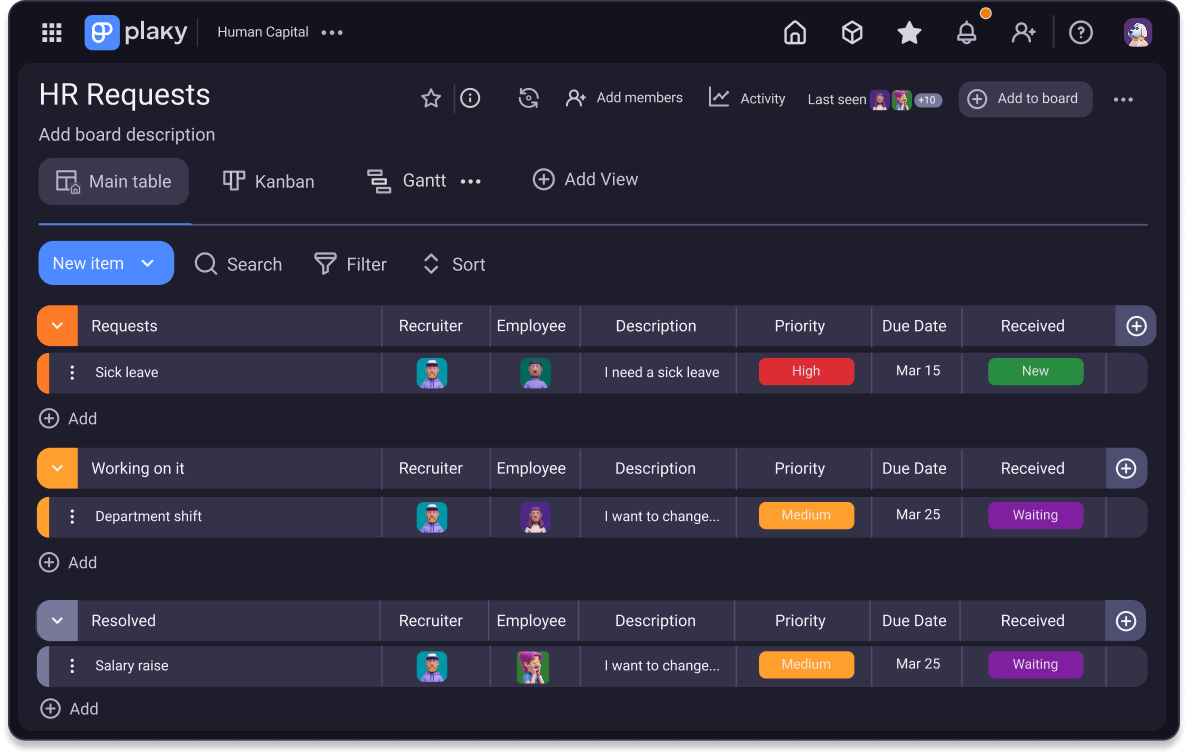Click the board info icon
The height and width of the screenshot is (755, 1187).
tap(470, 98)
